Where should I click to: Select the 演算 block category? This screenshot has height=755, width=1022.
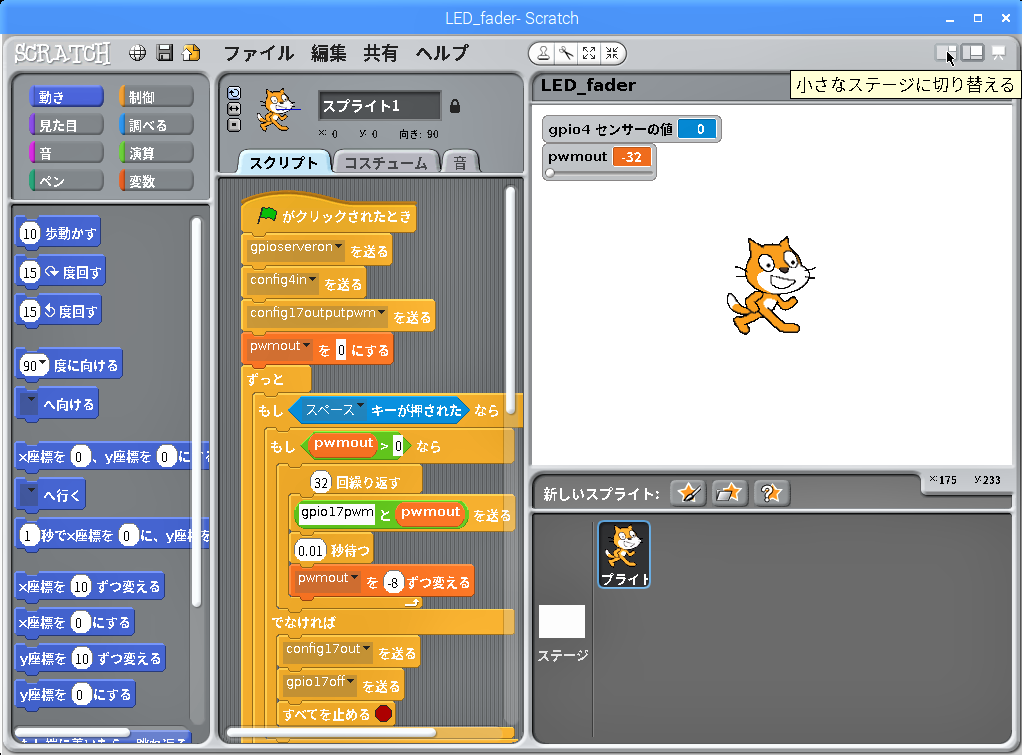point(156,153)
